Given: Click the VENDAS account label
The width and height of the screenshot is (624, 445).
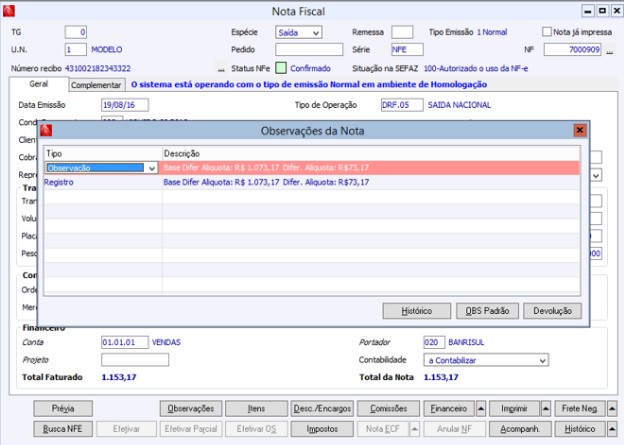Looking at the screenshot, I should click(x=166, y=342).
